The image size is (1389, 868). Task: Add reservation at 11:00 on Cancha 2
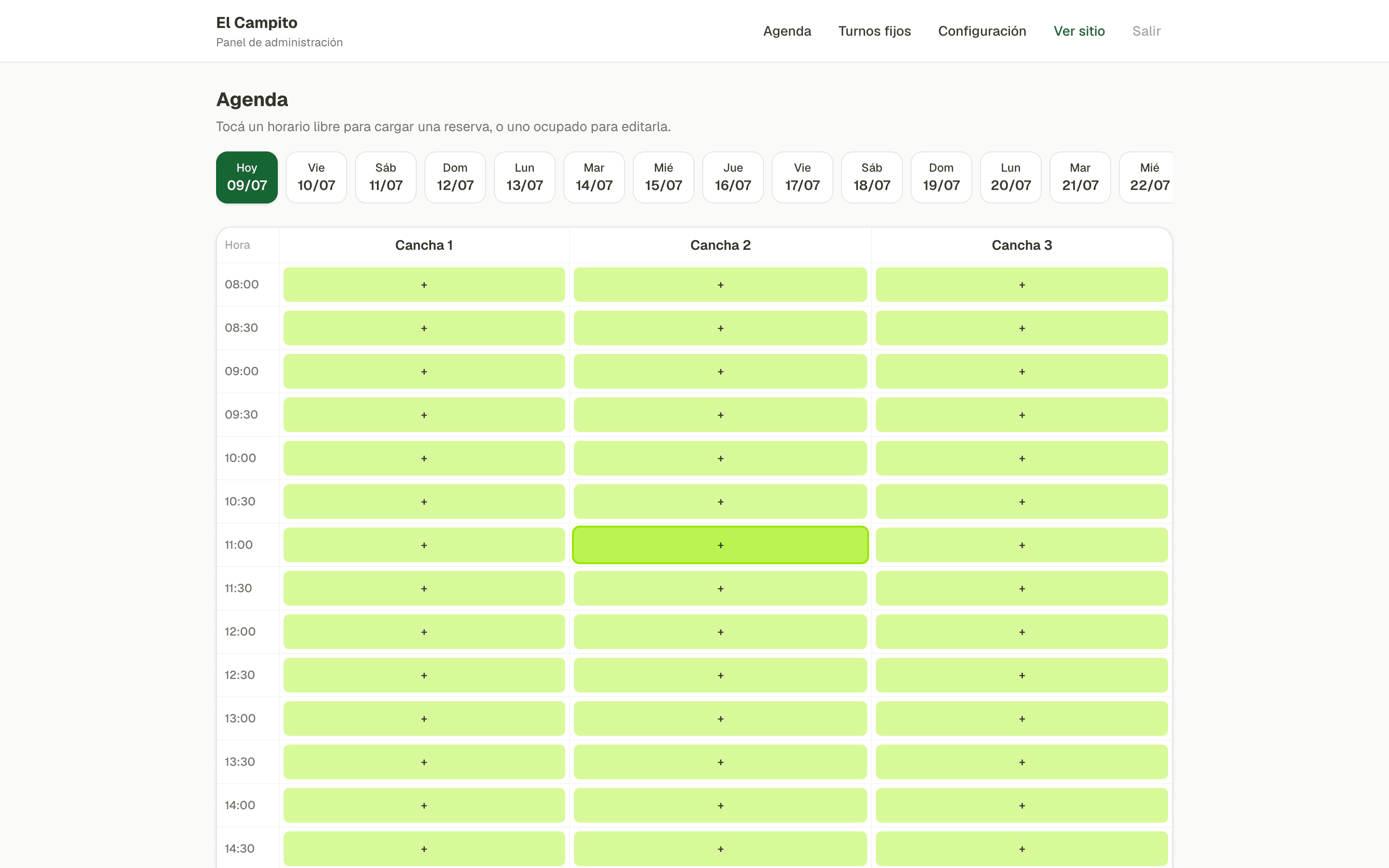[721, 545]
